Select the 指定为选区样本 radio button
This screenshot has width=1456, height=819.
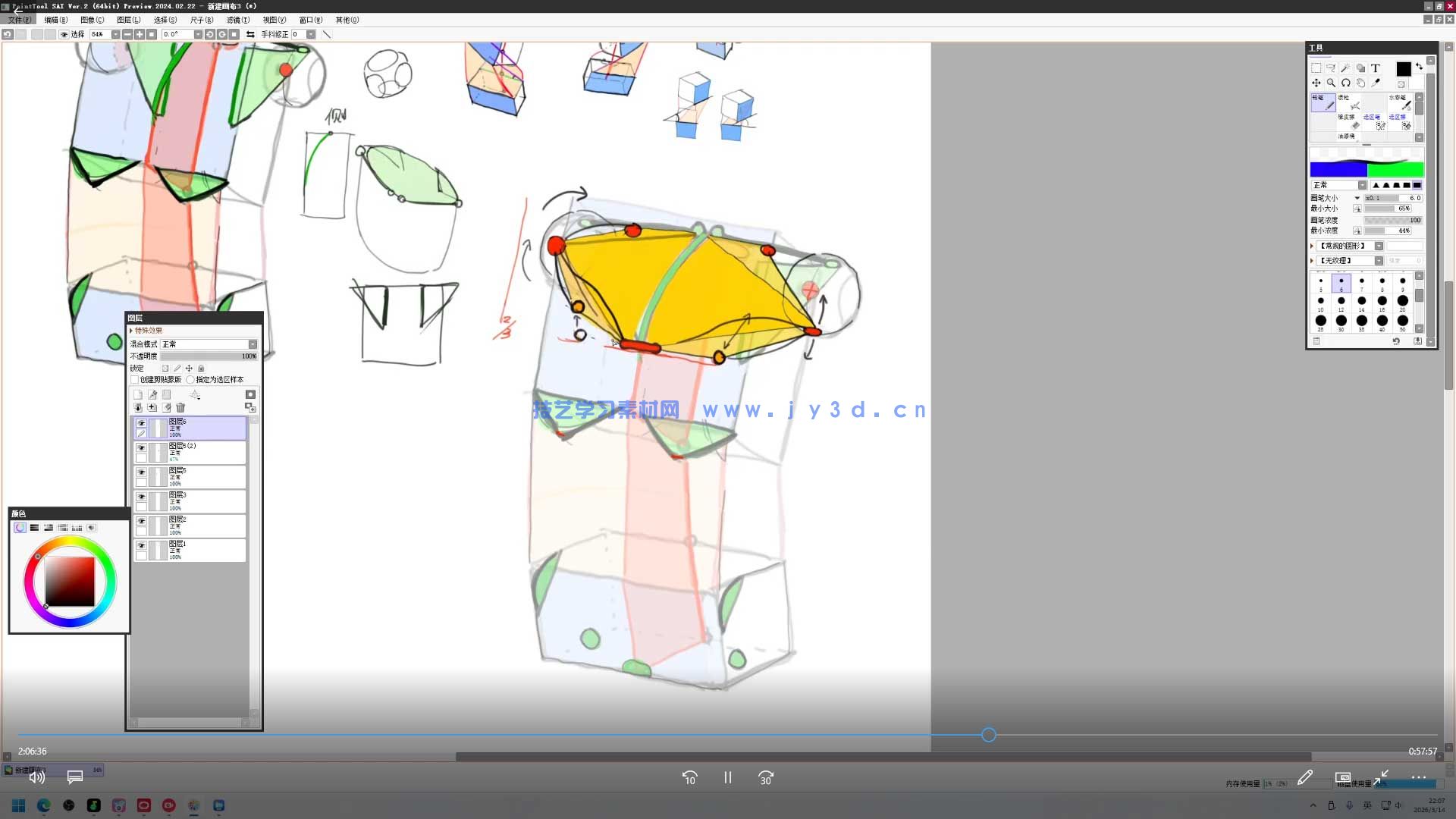pyautogui.click(x=190, y=380)
